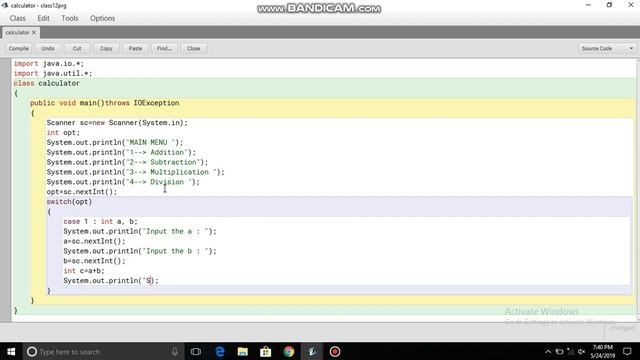This screenshot has width=640, height=360.
Task: Click the 'Scanner sc=new Scanner(System.in);' line
Action: tap(117, 123)
